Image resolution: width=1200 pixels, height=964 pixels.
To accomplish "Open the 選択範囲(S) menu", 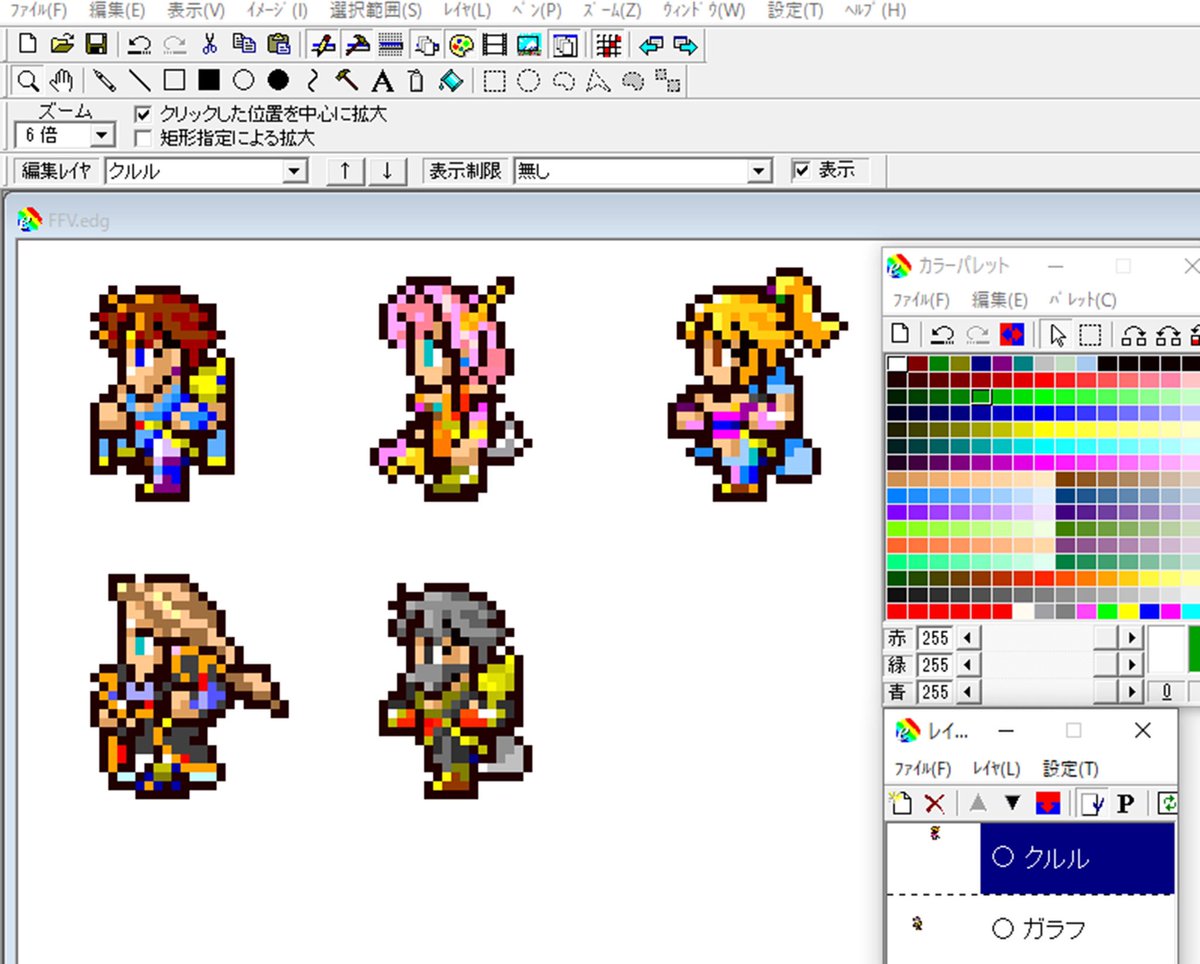I will (376, 11).
